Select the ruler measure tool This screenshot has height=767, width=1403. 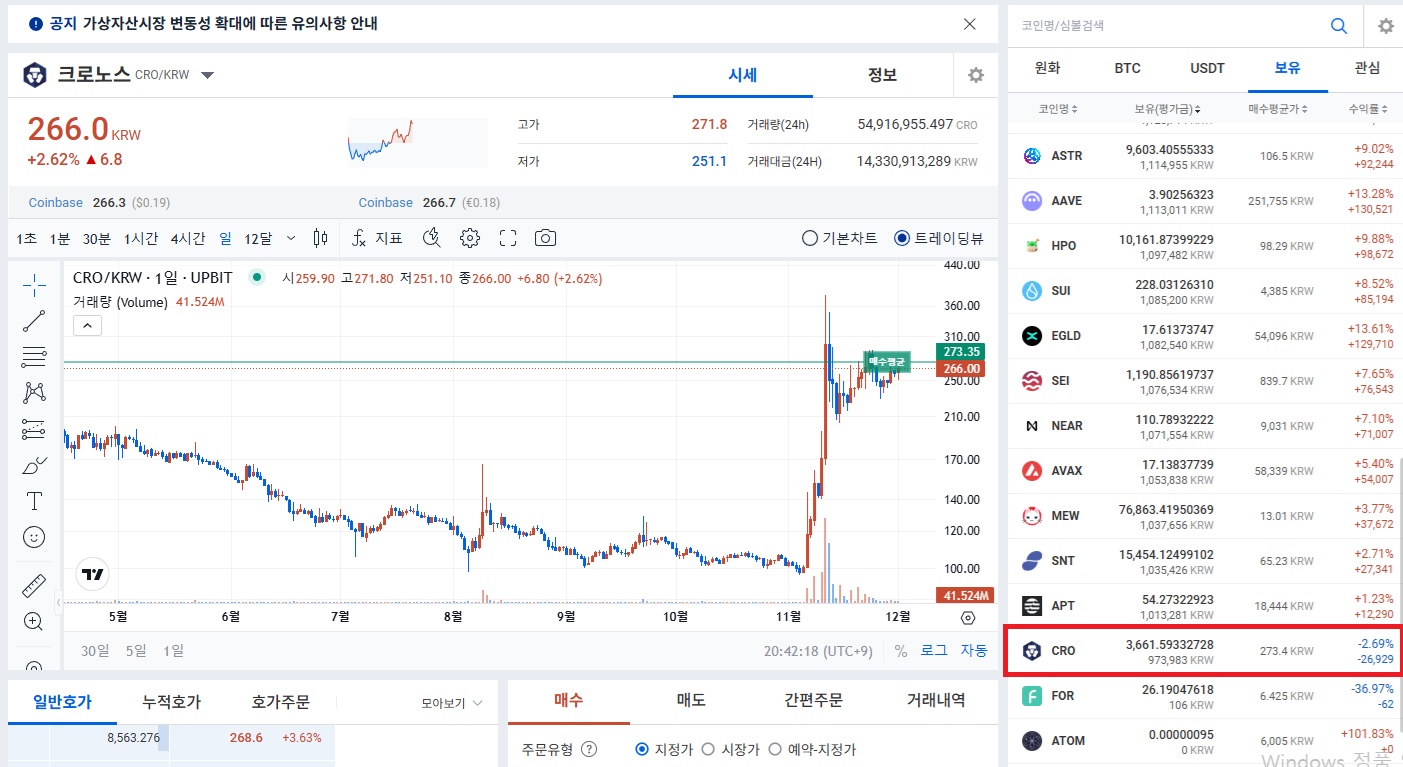click(x=34, y=585)
